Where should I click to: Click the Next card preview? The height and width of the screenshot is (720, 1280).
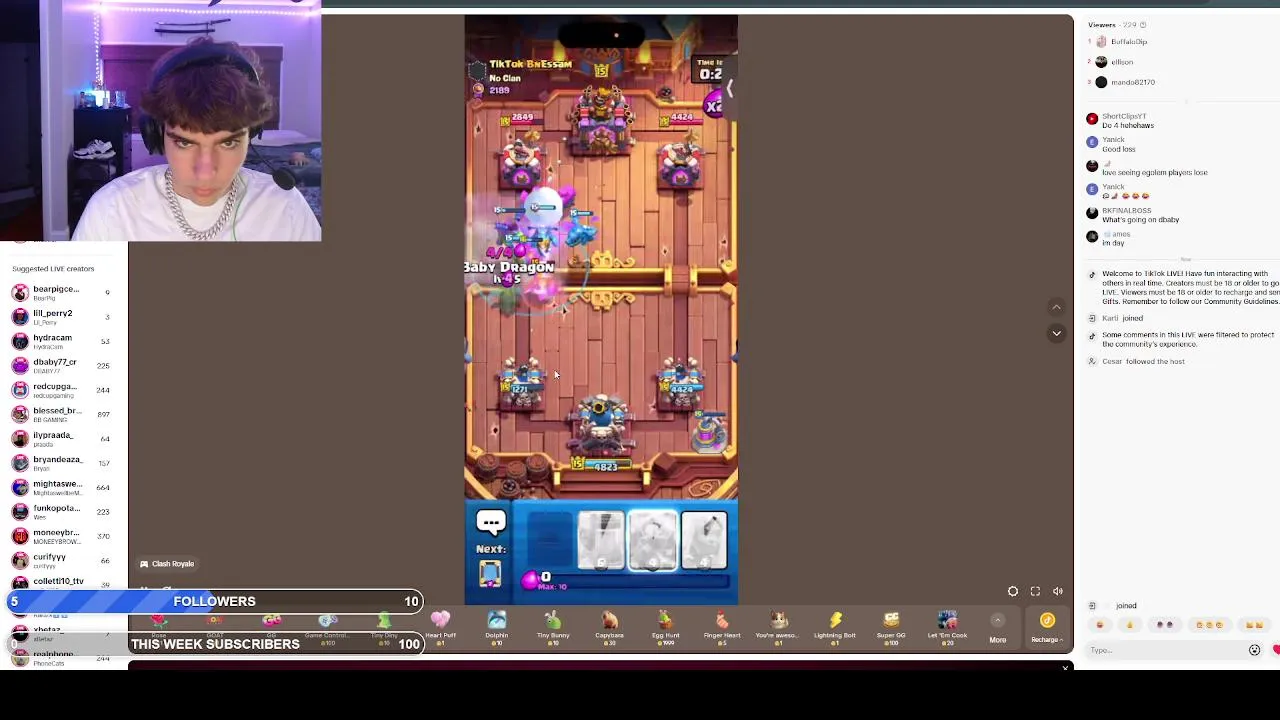(x=489, y=573)
